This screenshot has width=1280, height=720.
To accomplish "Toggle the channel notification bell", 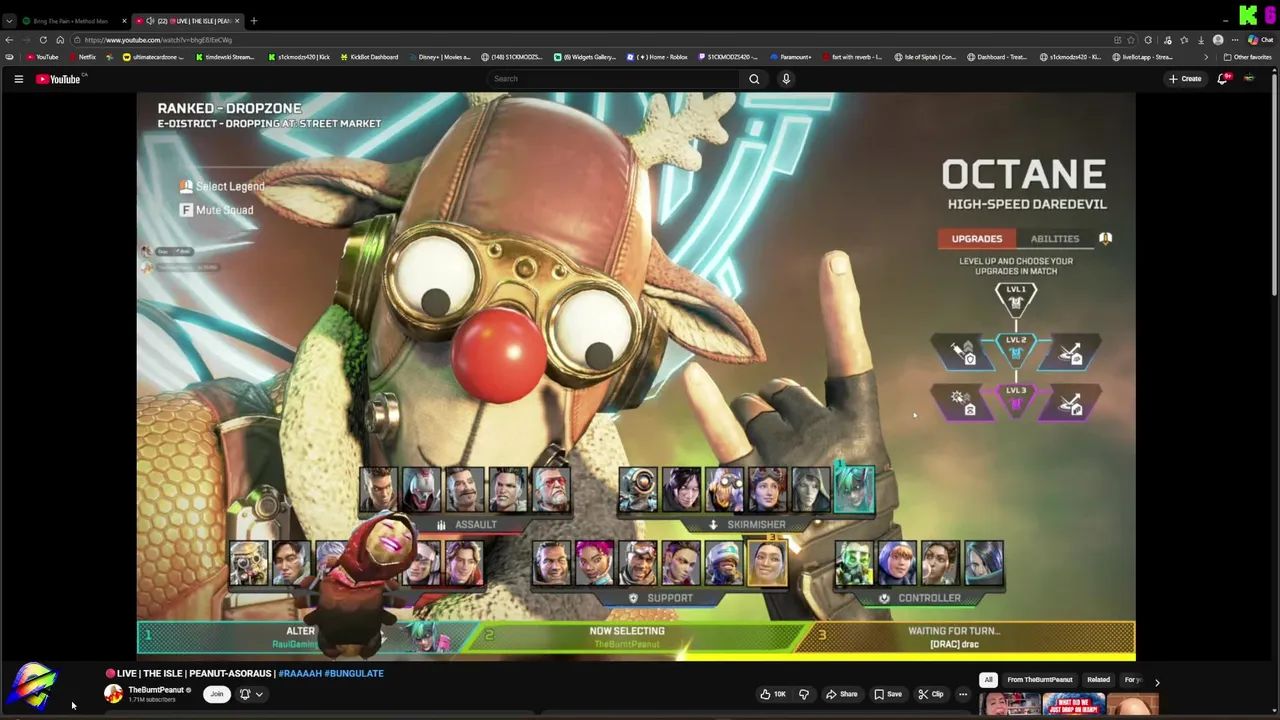I will coord(245,694).
